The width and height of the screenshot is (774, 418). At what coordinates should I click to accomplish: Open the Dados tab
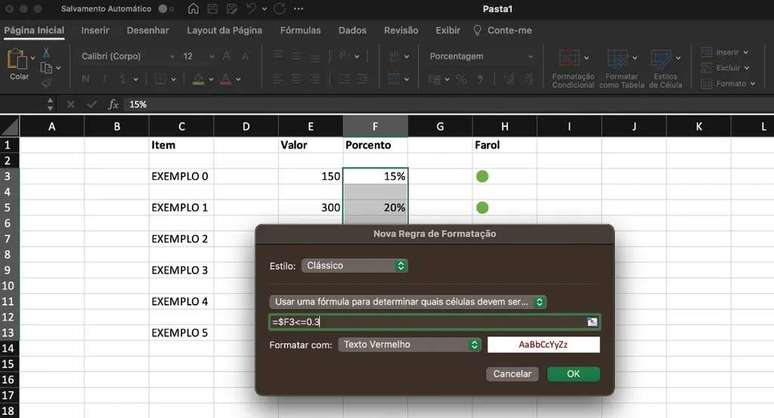(x=352, y=30)
